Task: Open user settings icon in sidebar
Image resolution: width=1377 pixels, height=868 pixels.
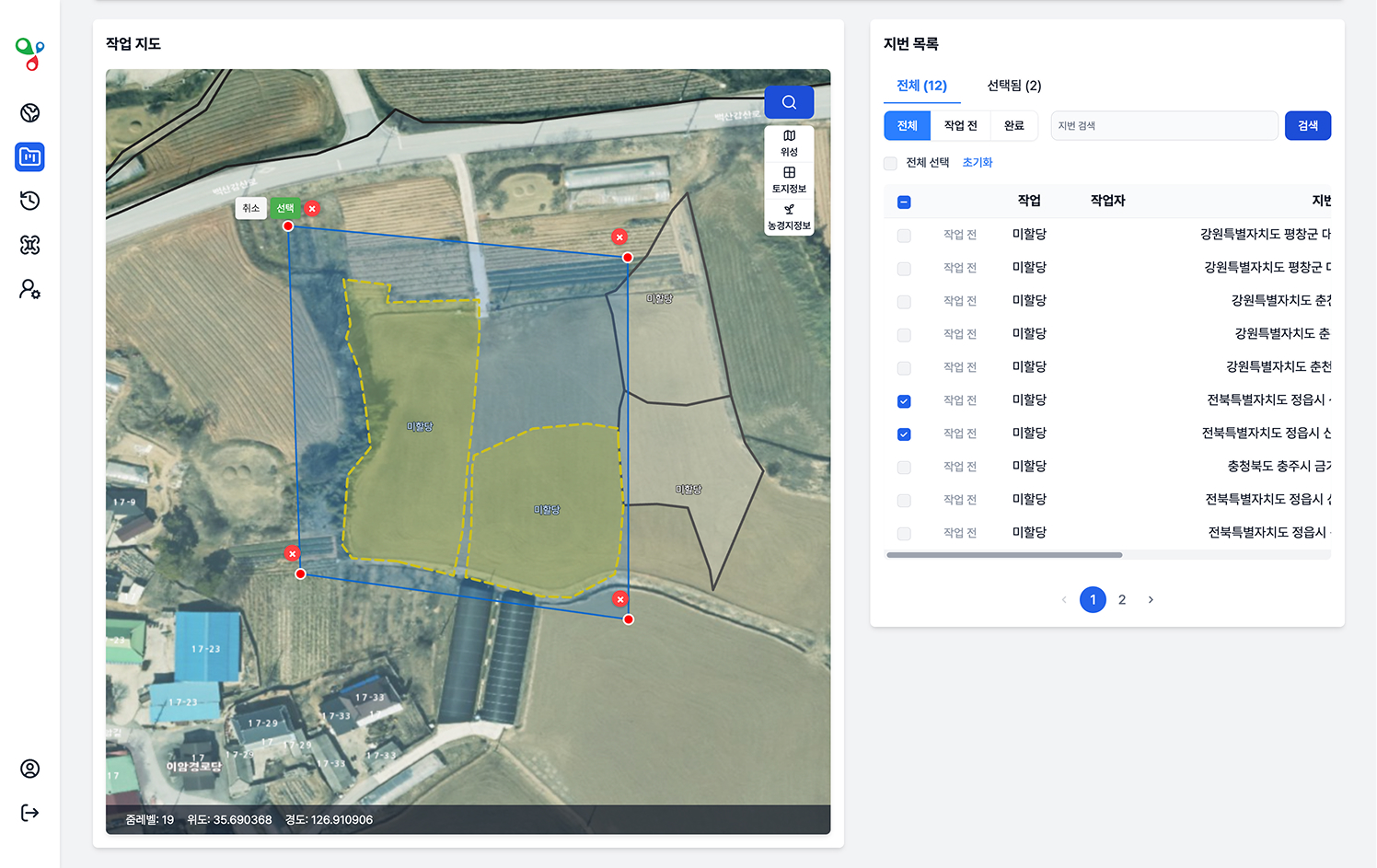Action: pyautogui.click(x=29, y=289)
